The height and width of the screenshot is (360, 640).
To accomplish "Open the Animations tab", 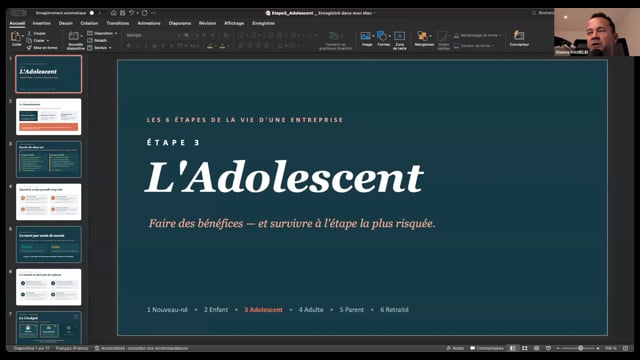I will tap(149, 23).
